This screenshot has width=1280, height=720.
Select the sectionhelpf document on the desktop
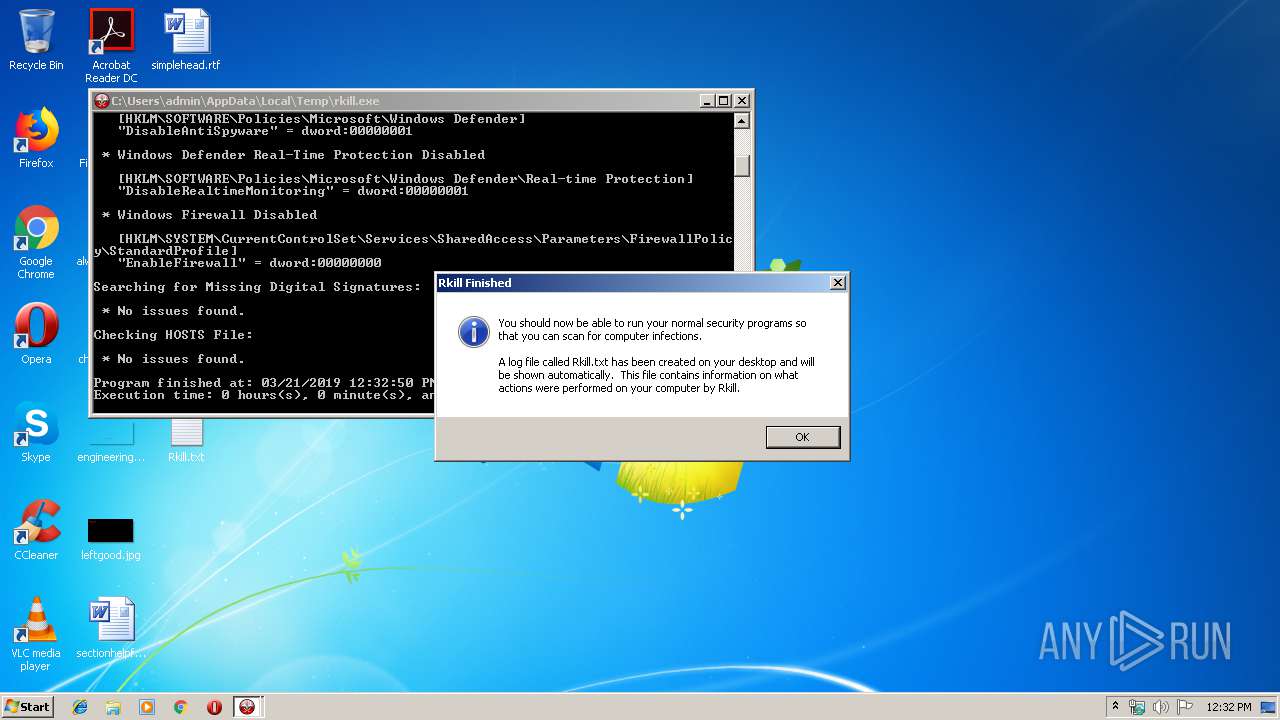tap(111, 628)
